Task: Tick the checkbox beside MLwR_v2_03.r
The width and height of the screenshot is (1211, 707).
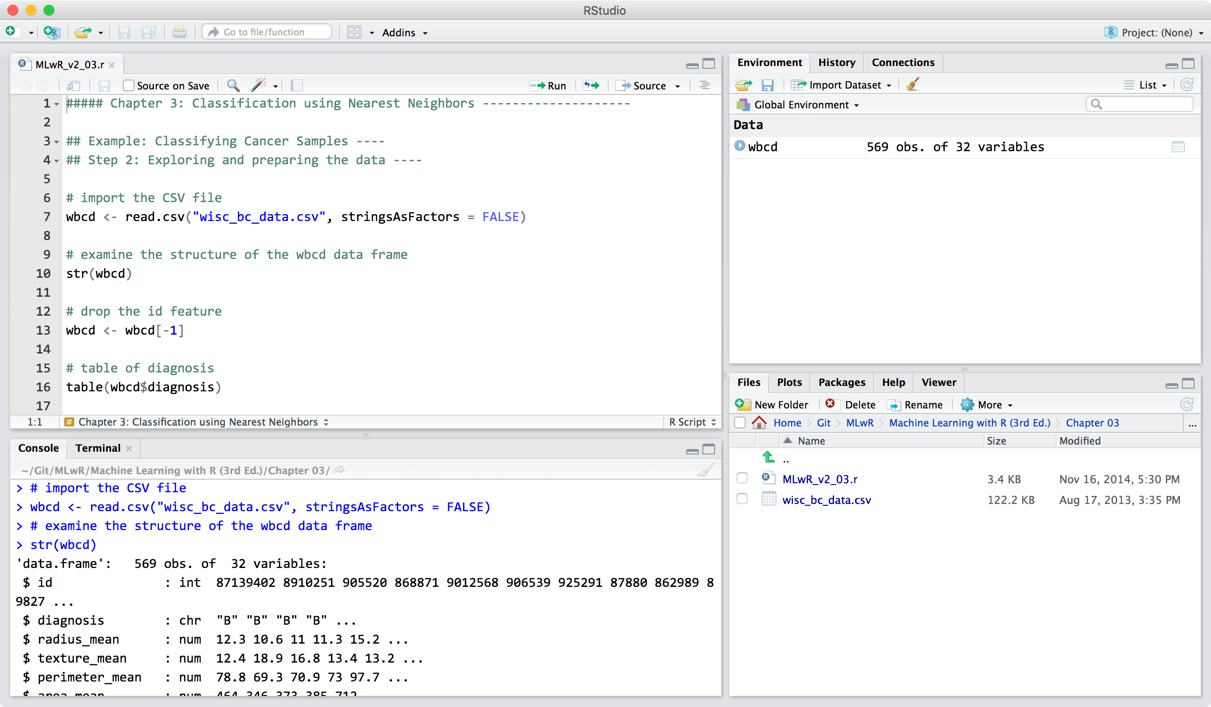Action: click(x=742, y=479)
